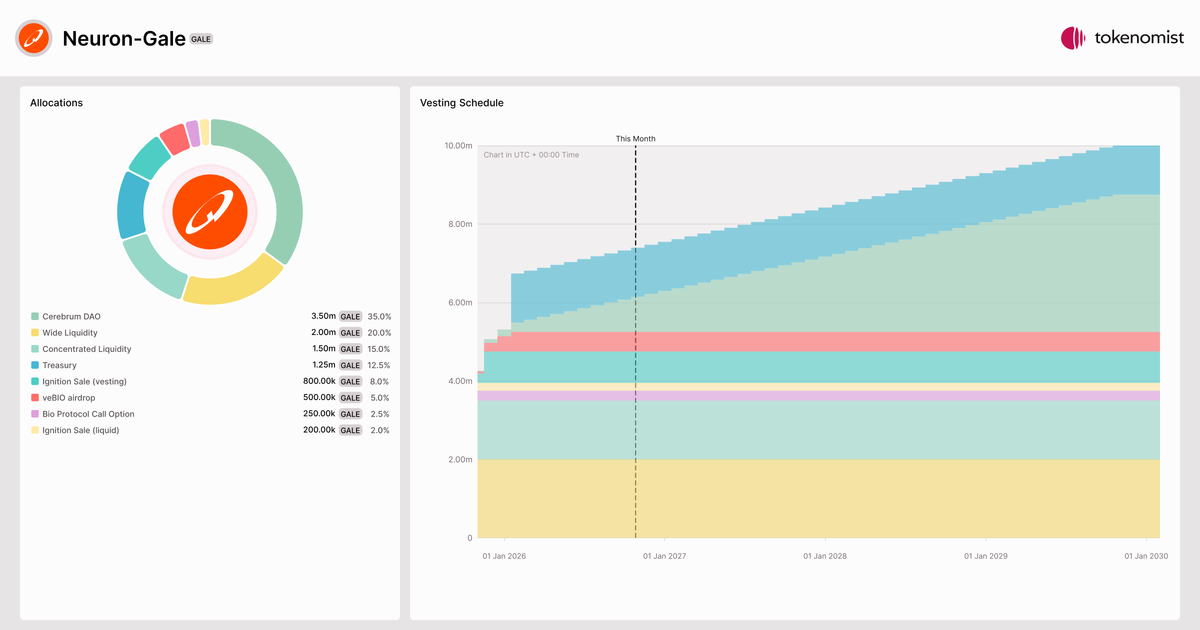Click the This Month label above chart
This screenshot has height=630, width=1200.
coord(636,139)
